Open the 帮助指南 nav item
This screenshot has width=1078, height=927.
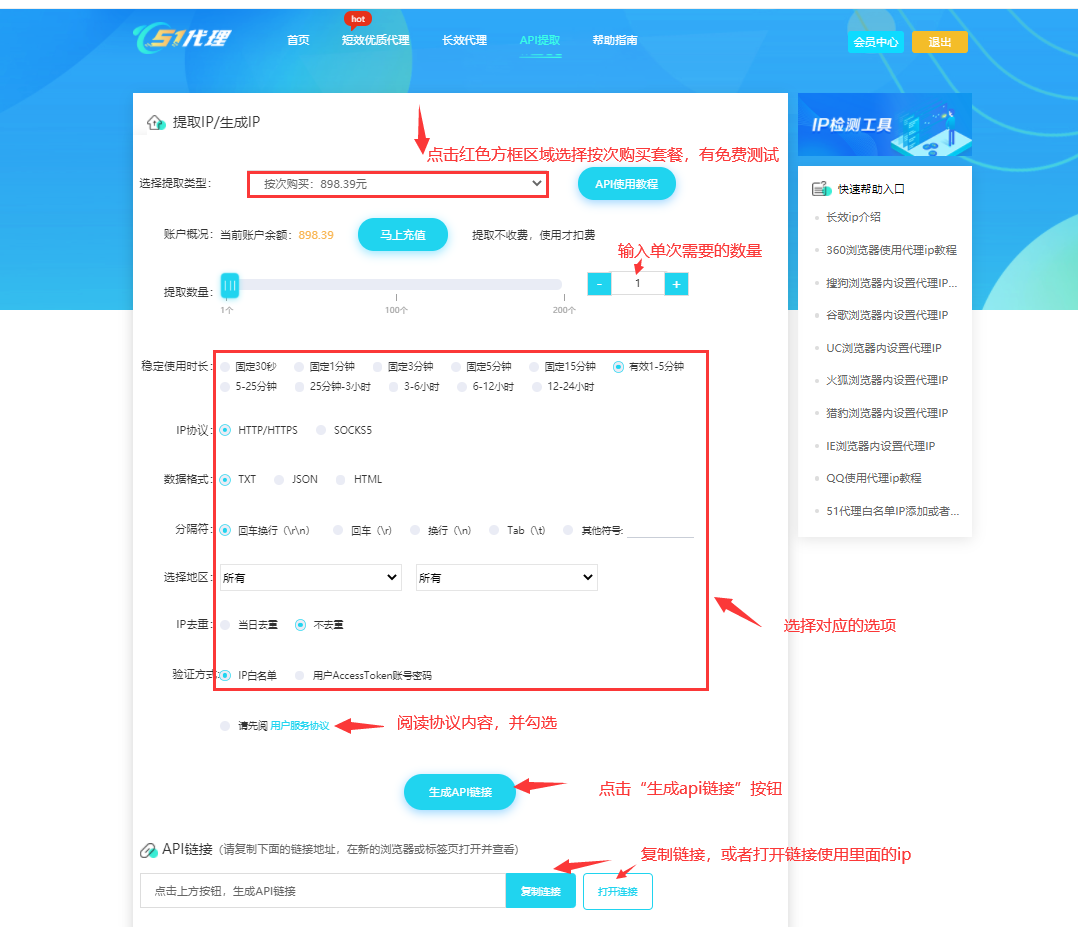click(x=615, y=40)
